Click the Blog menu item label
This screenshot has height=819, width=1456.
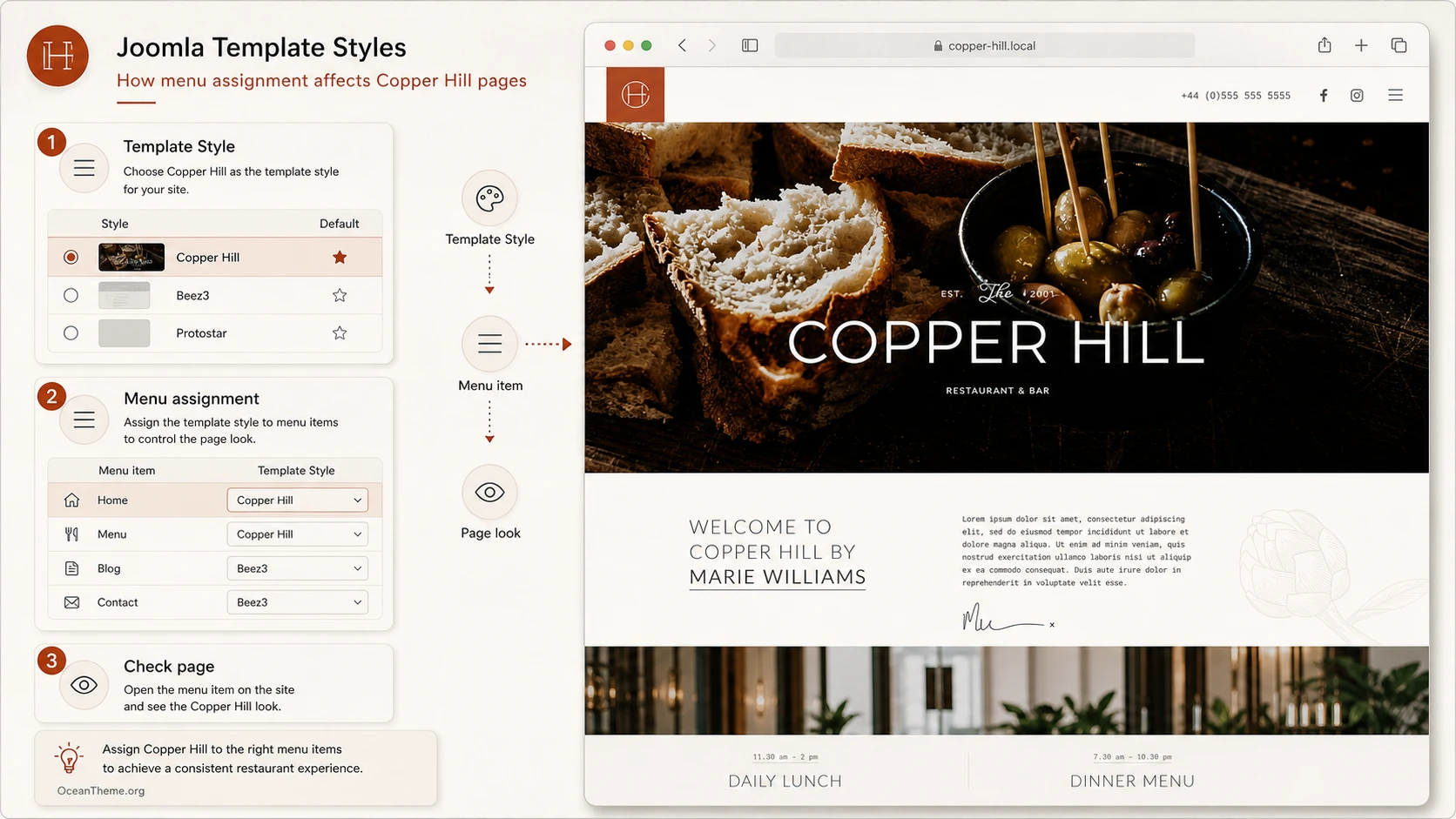tap(109, 568)
